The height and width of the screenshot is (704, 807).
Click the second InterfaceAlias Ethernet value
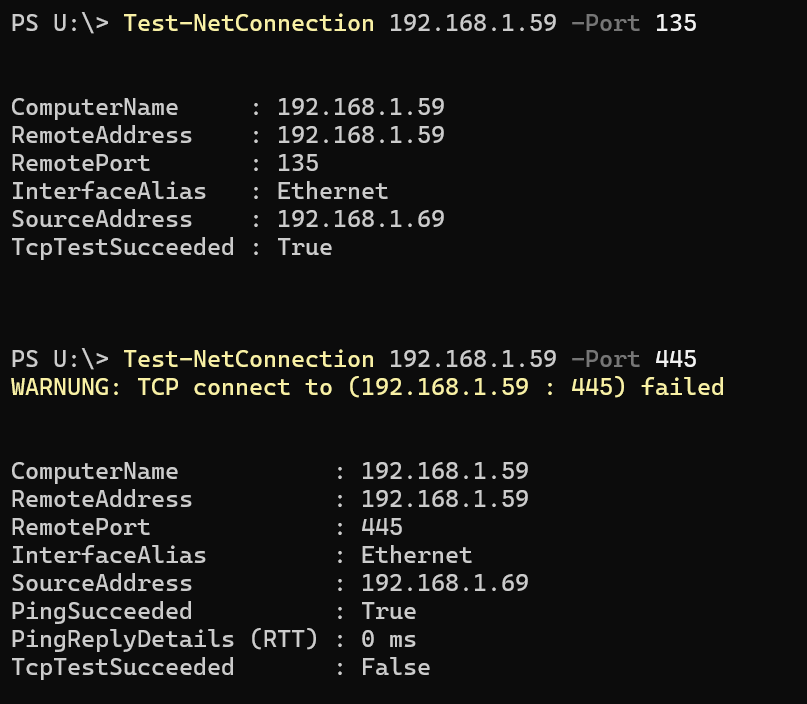[x=416, y=555]
